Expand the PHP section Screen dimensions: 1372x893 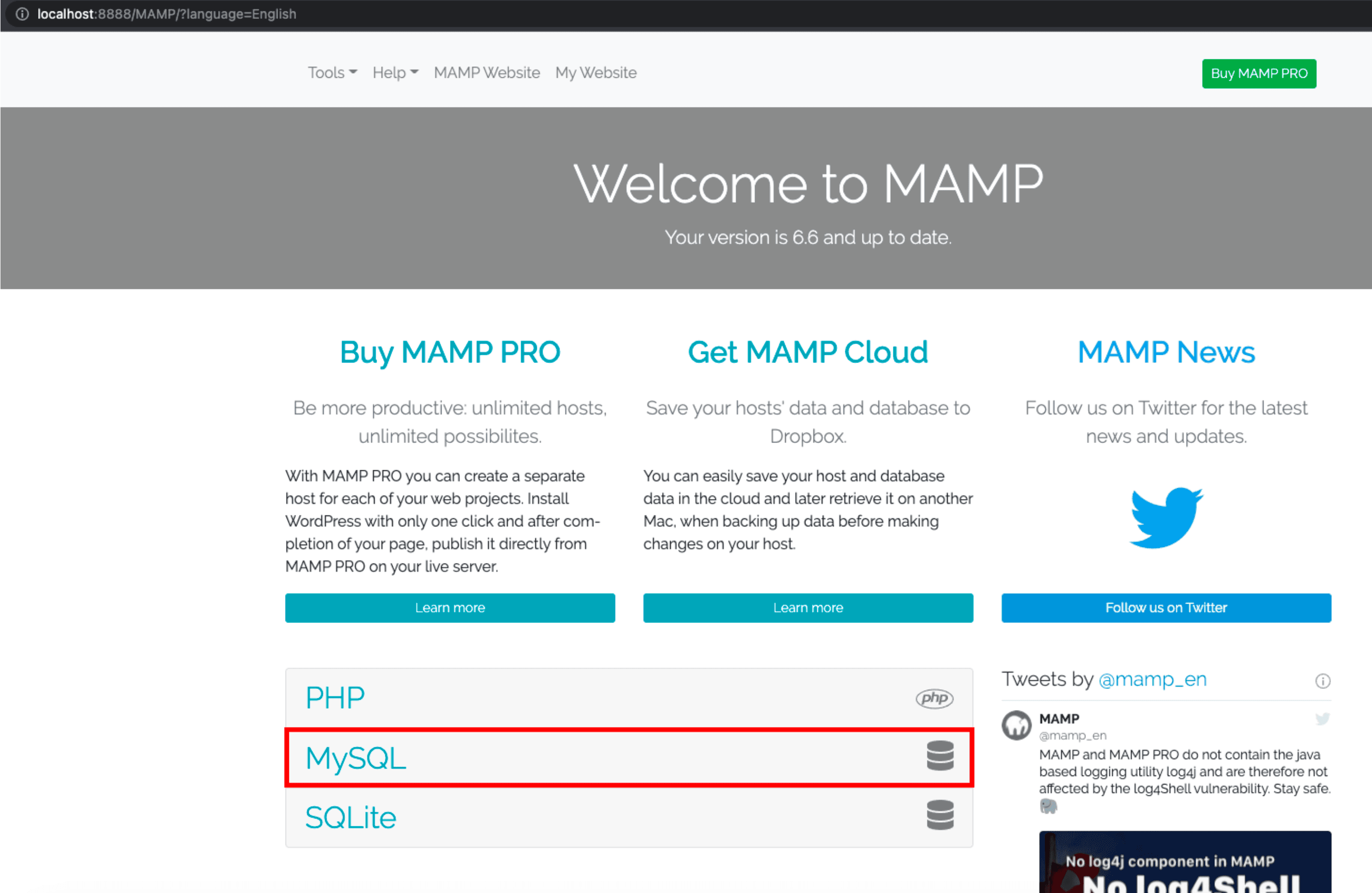click(629, 698)
